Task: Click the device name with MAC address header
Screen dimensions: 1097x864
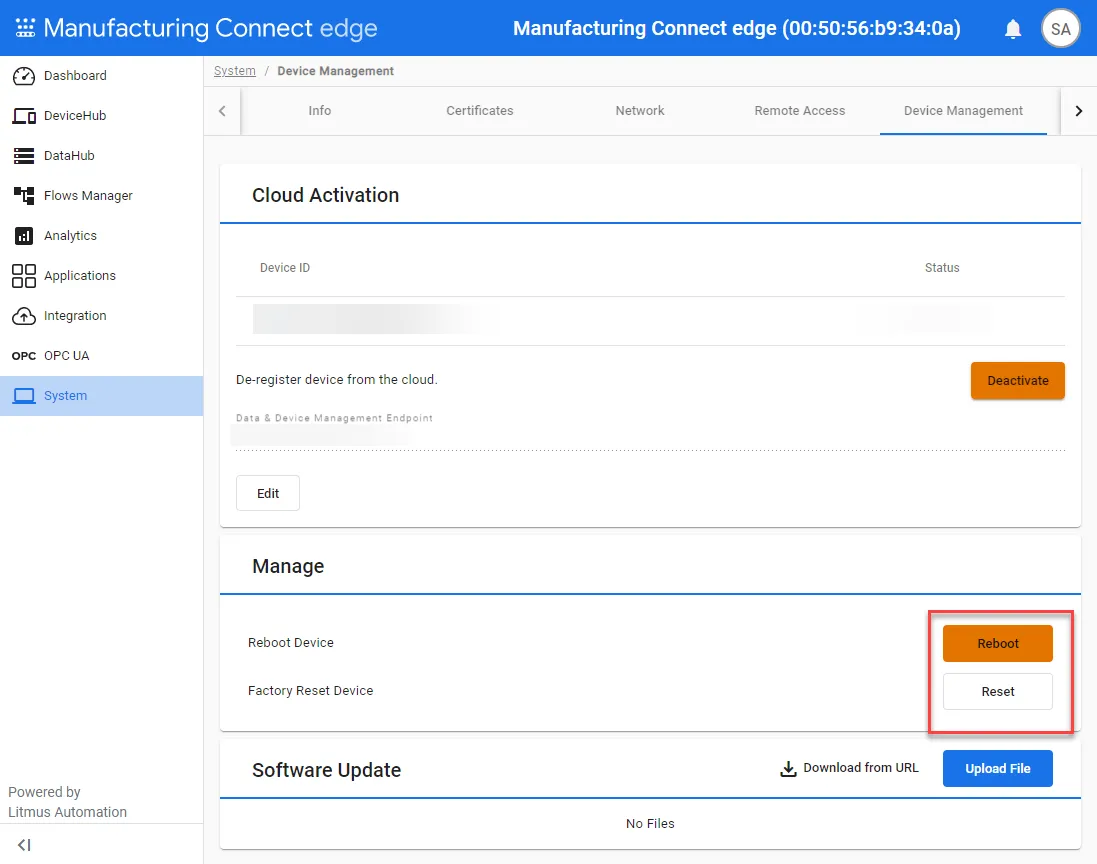Action: click(737, 28)
